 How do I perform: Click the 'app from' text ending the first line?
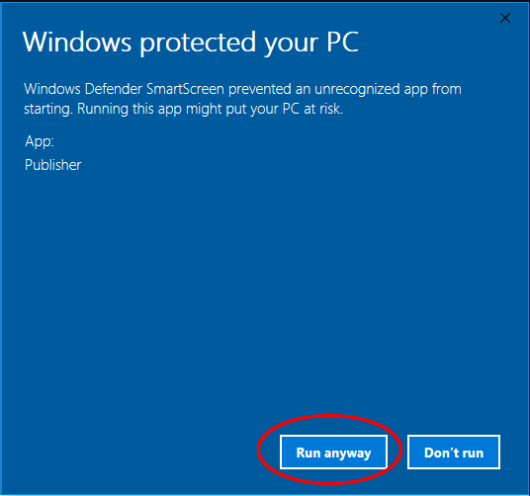pos(433,90)
